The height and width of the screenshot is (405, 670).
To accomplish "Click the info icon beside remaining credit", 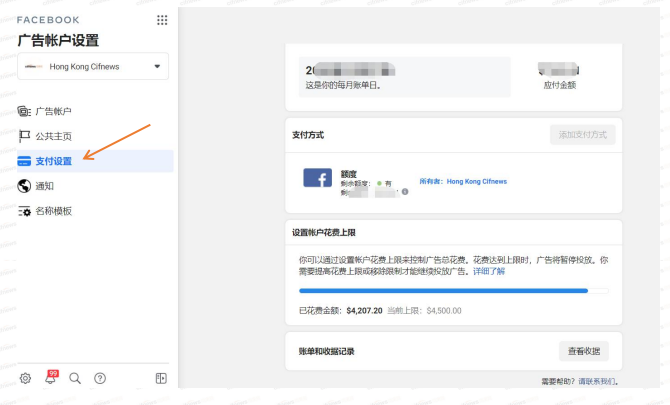I will pyautogui.click(x=405, y=191).
